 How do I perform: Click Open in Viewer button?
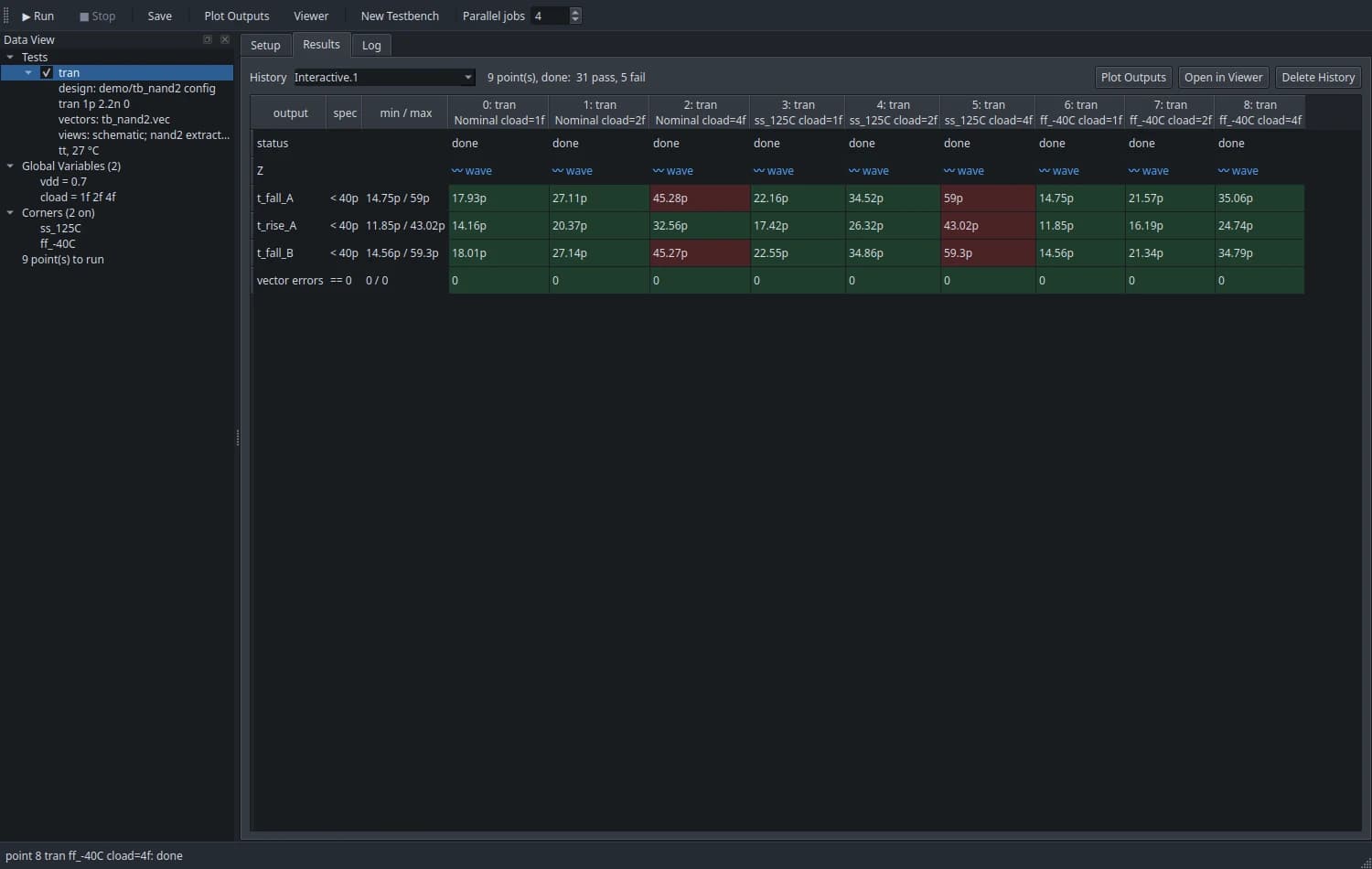[x=1223, y=78]
